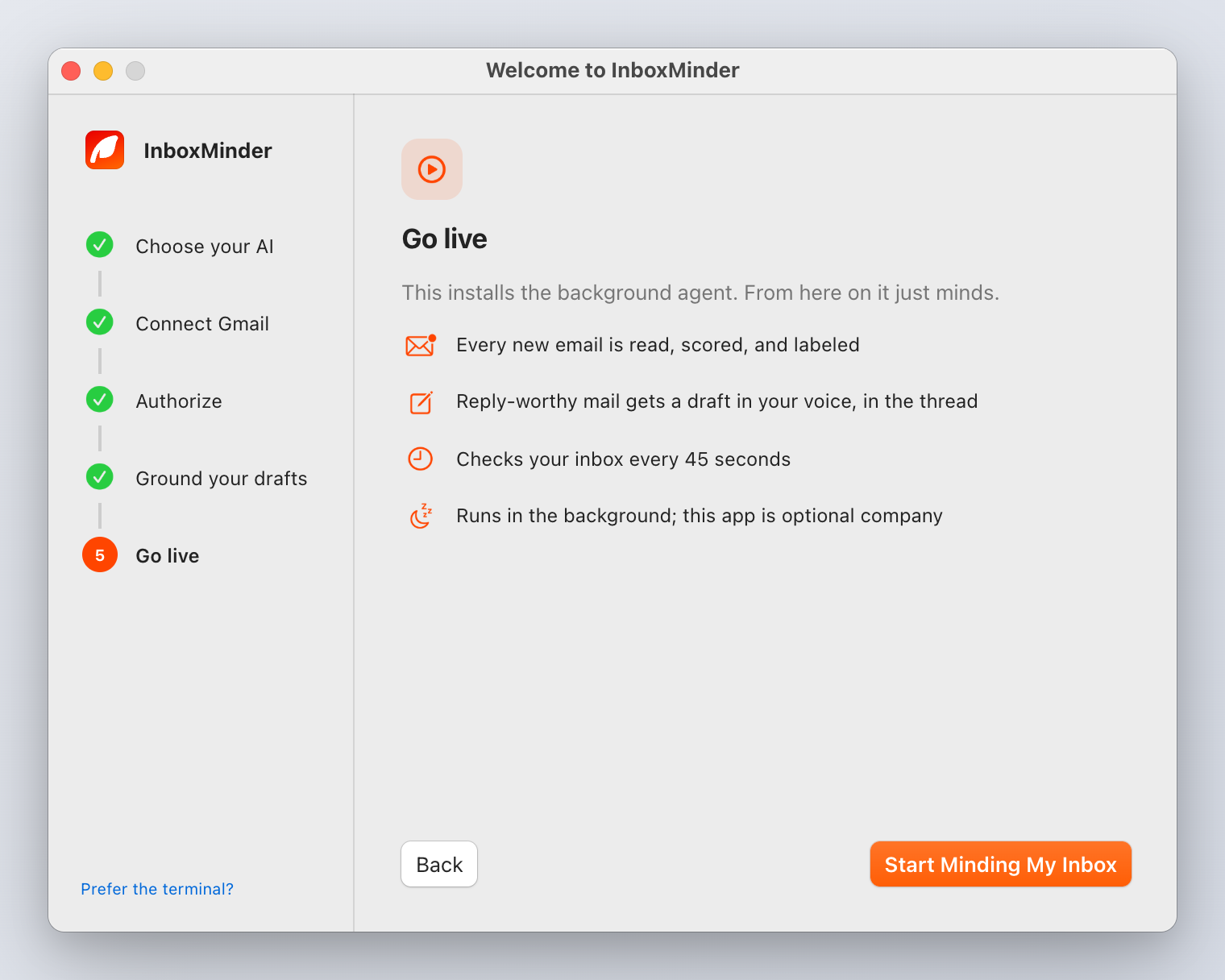Click the Go live heading
This screenshot has width=1225, height=980.
pos(445,239)
